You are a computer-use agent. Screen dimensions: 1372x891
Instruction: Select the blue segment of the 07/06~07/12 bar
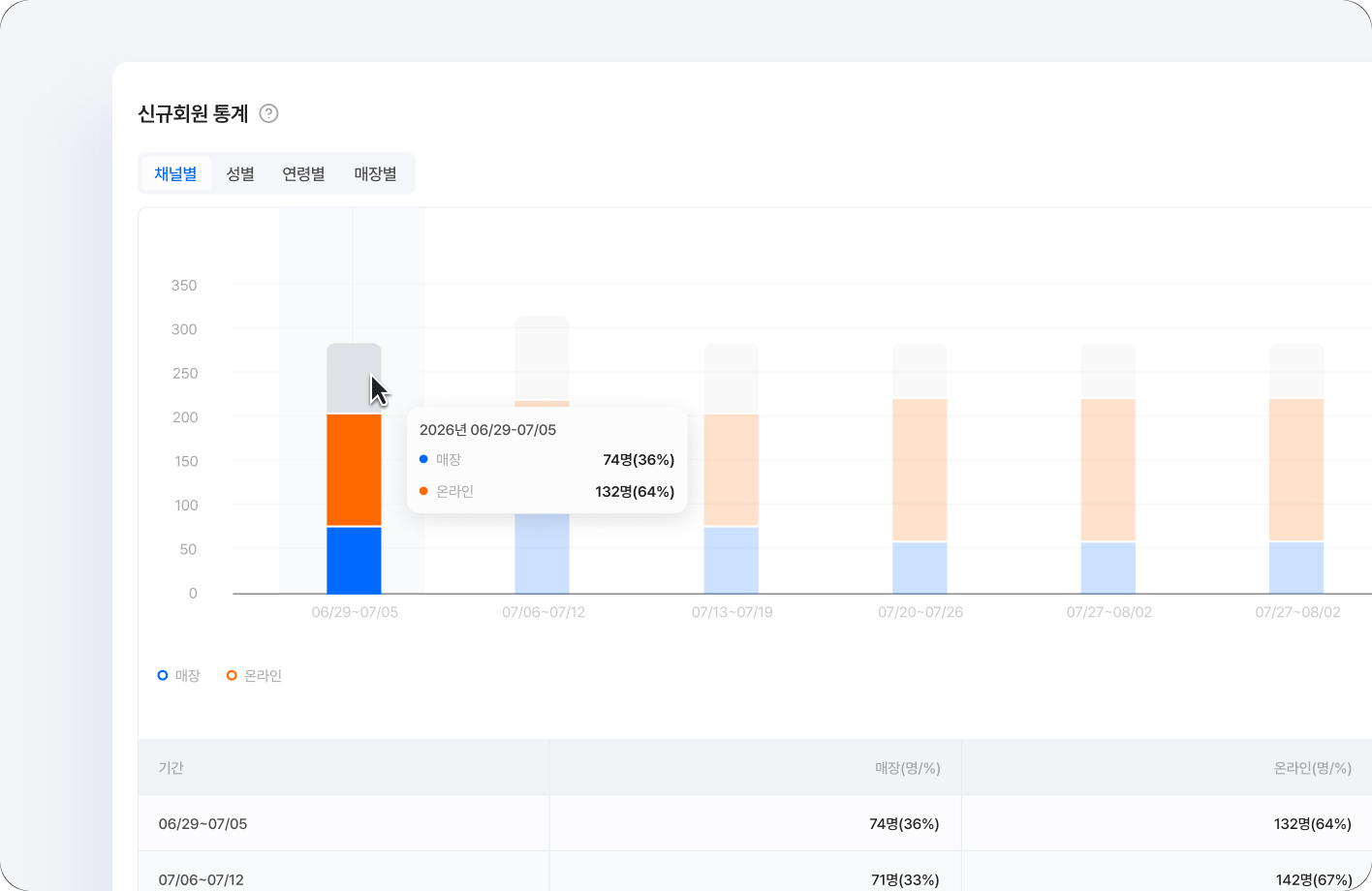click(542, 554)
